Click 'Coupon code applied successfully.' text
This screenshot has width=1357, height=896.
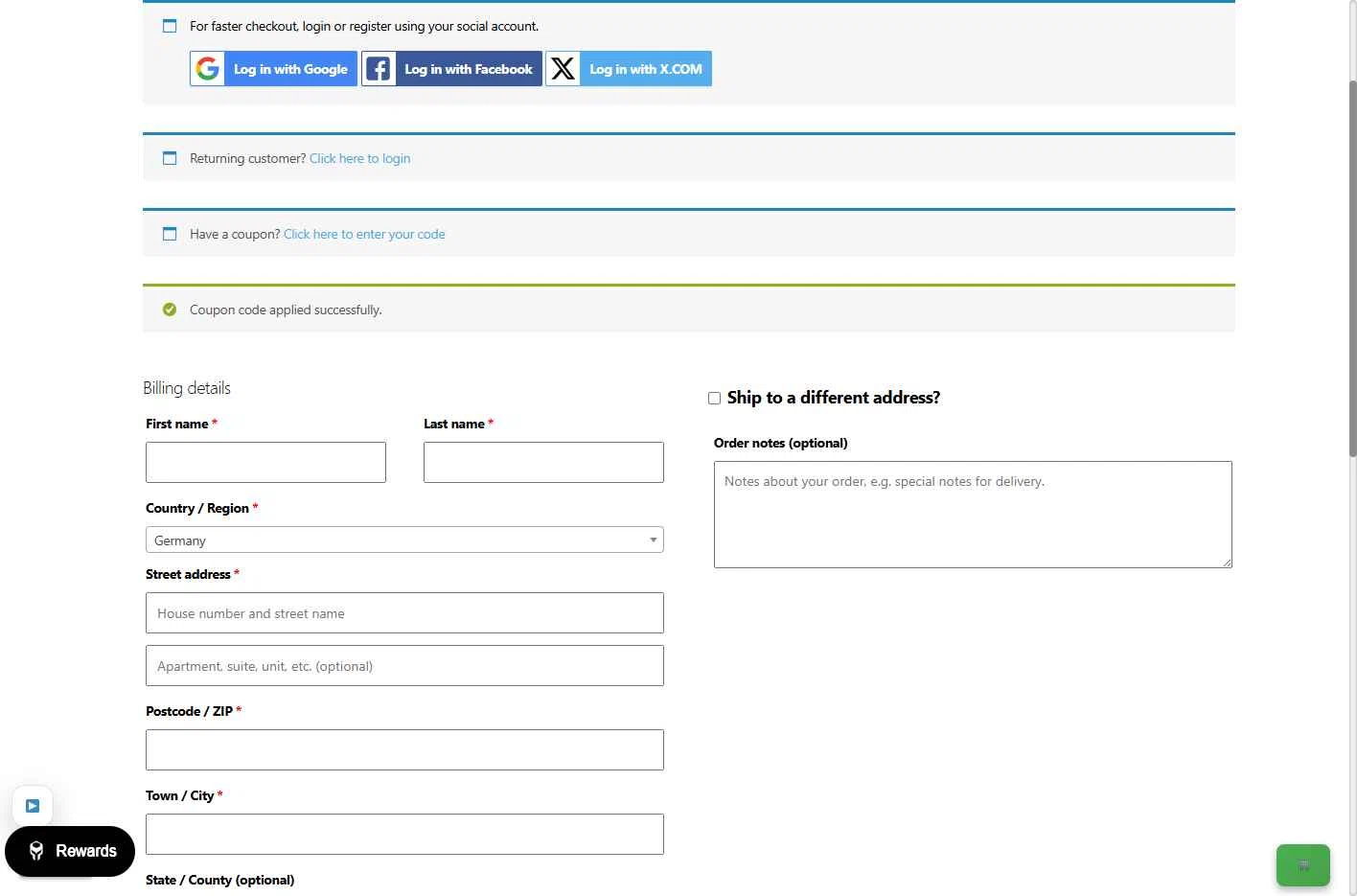286,310
